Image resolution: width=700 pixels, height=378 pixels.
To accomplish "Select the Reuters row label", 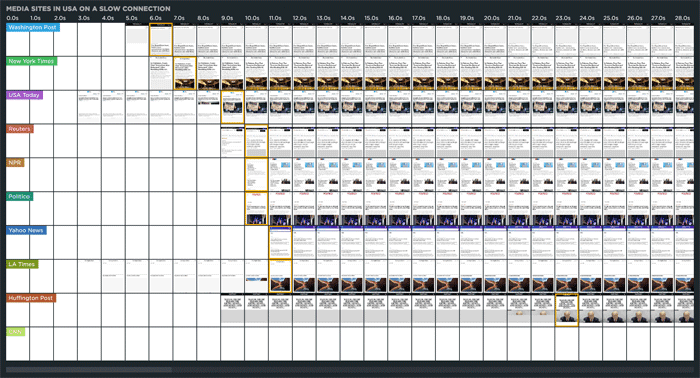I will tap(20, 129).
